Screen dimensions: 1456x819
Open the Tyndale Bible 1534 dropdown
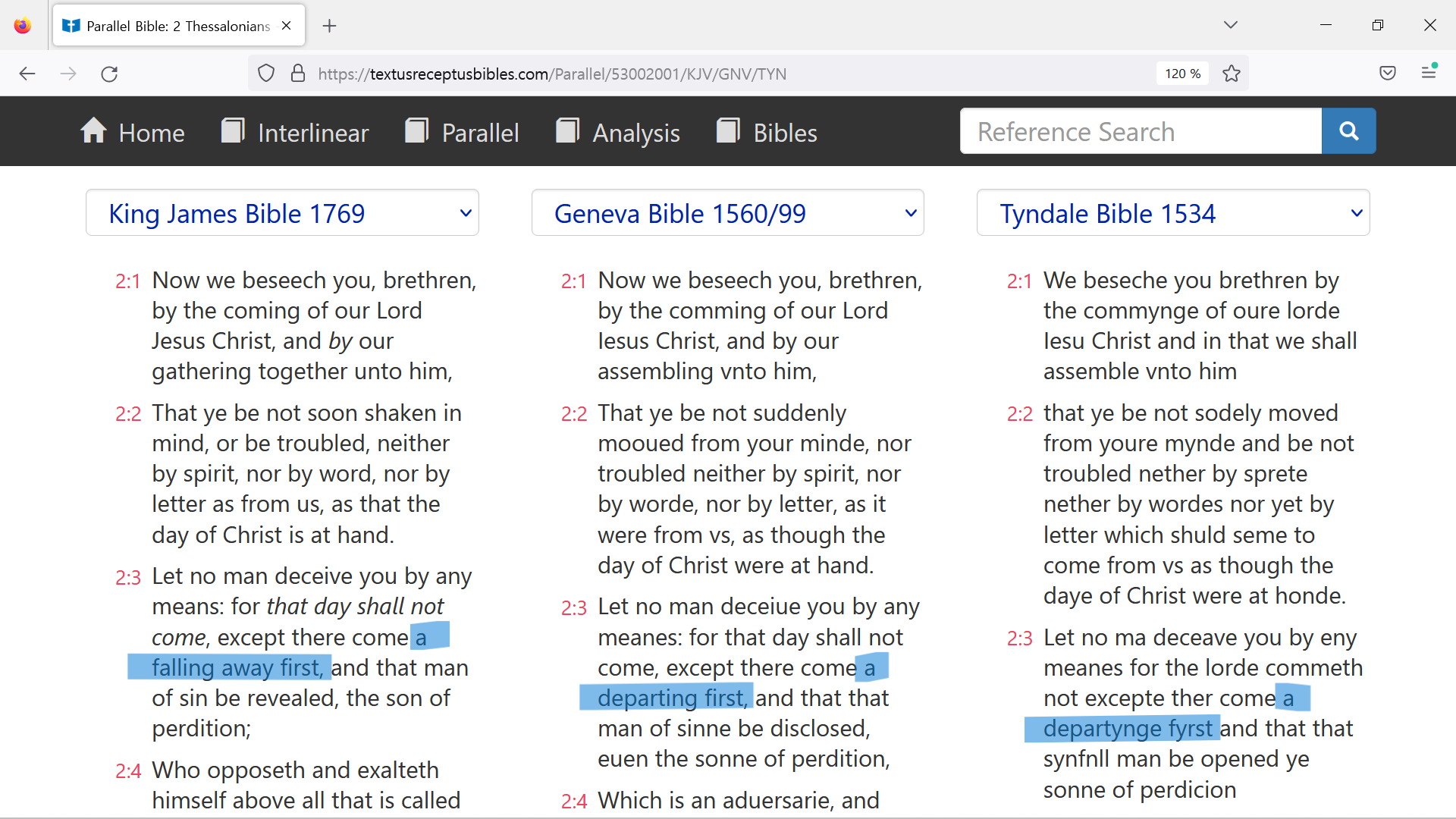pyautogui.click(x=1173, y=213)
